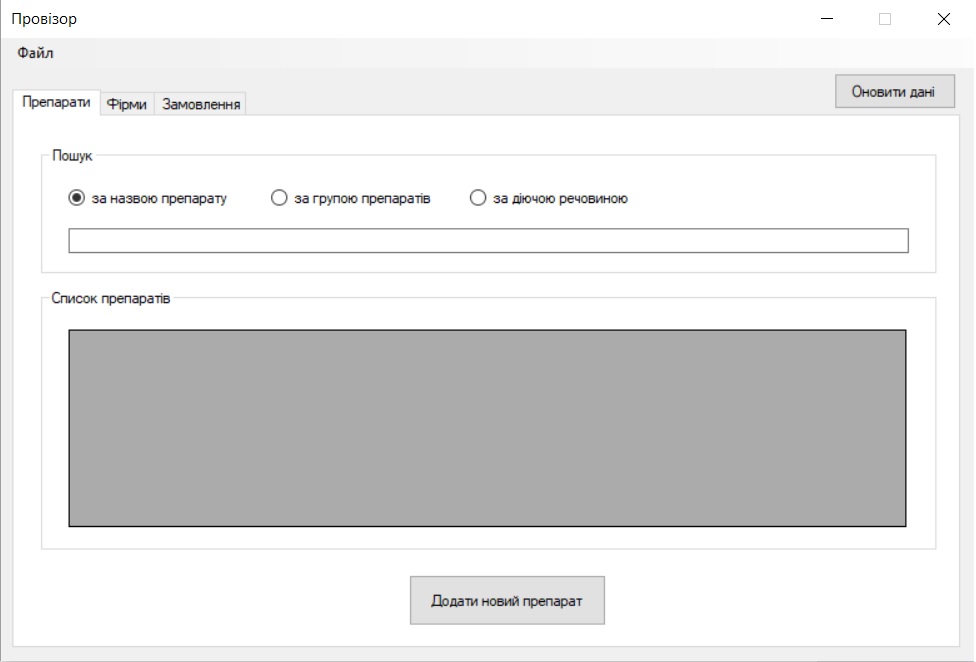The image size is (976, 662).
Task: Close the Провізор window
Action: 944,19
